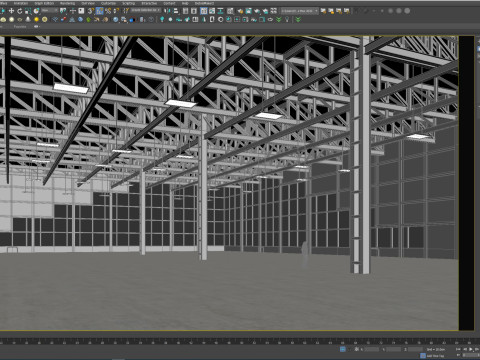Select the Rotate tool
The image size is (480, 360).
tap(20, 11)
